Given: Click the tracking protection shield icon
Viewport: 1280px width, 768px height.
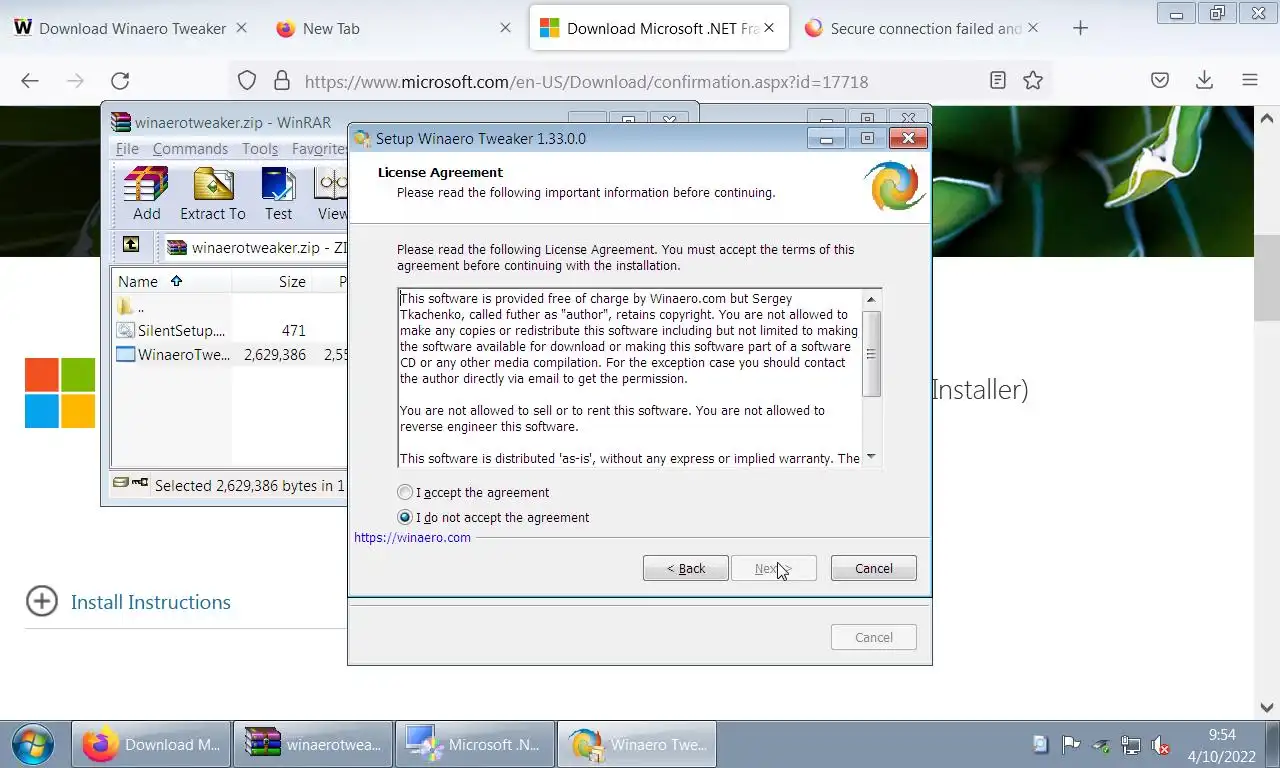Looking at the screenshot, I should tap(247, 81).
